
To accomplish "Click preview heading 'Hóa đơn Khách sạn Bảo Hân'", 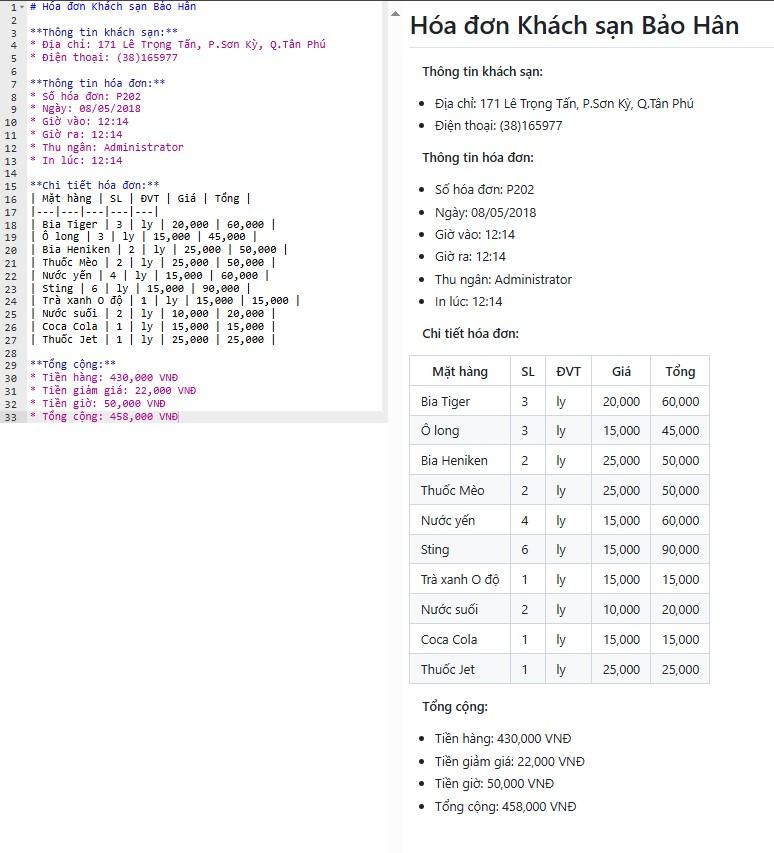I will [574, 26].
